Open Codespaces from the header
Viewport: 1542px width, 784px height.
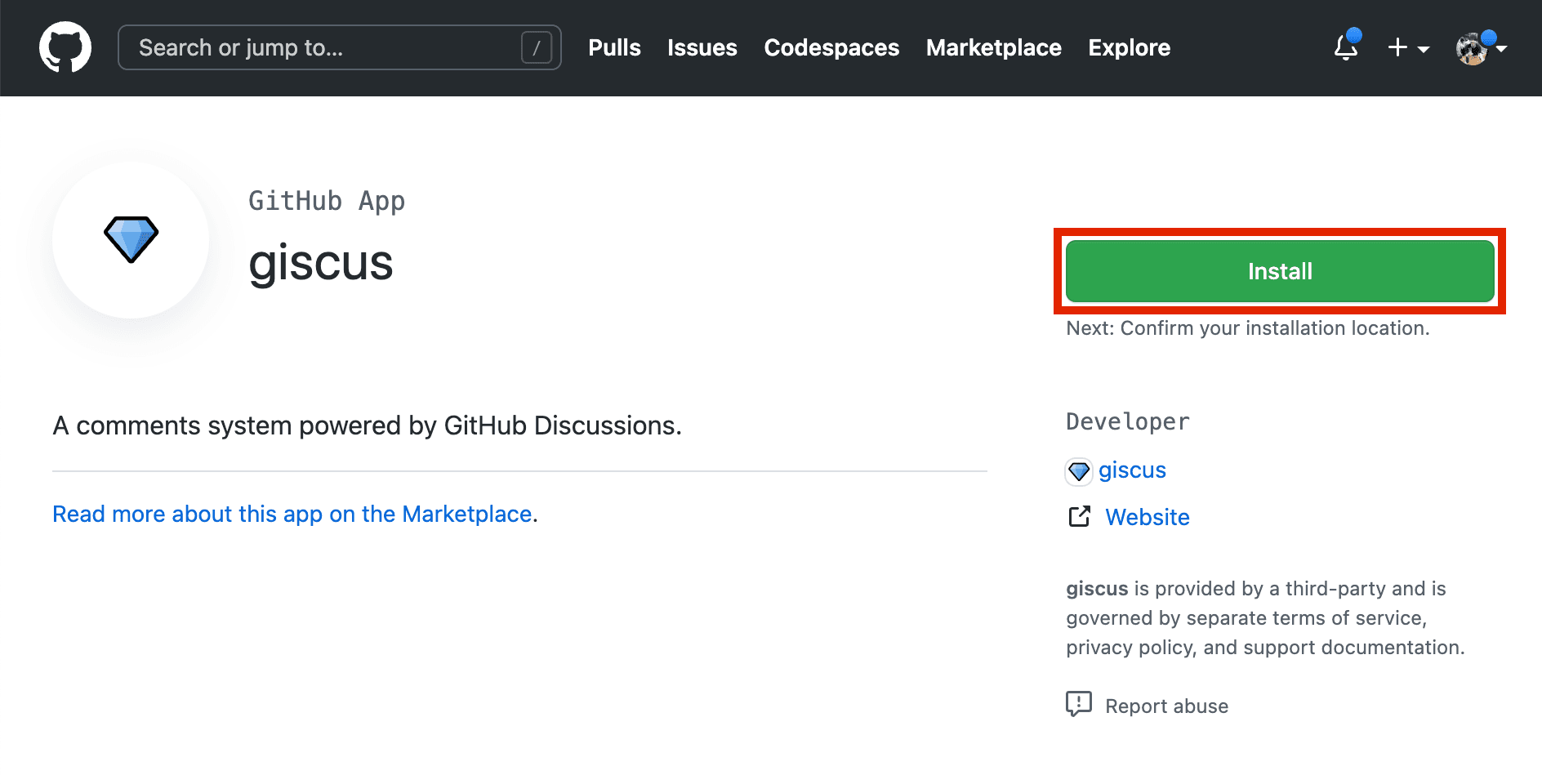click(x=831, y=47)
